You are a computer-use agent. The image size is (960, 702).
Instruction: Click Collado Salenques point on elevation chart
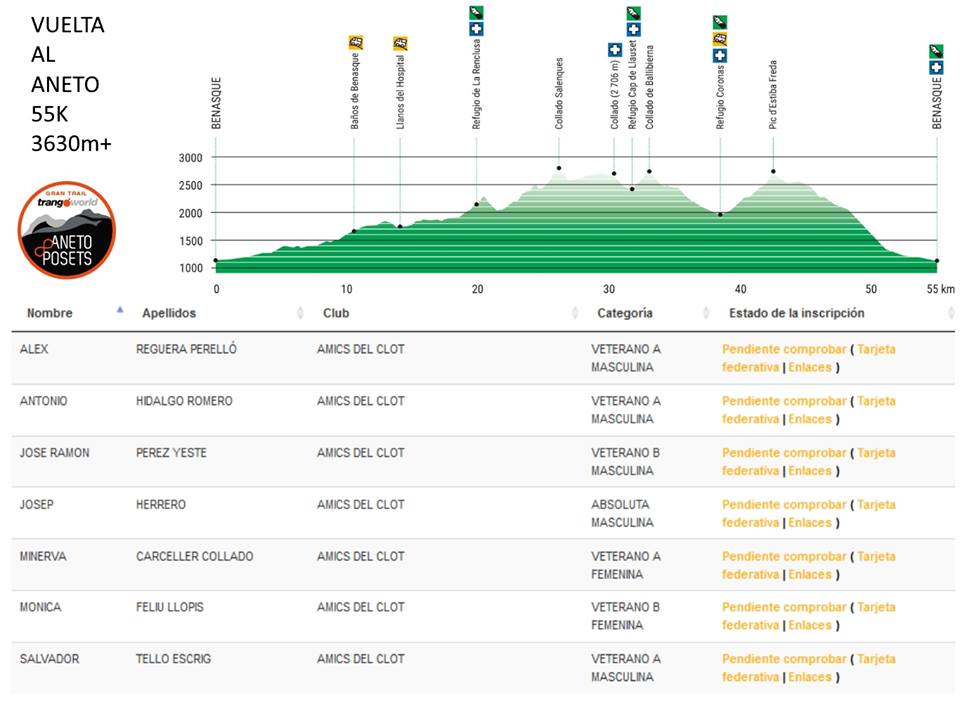559,168
